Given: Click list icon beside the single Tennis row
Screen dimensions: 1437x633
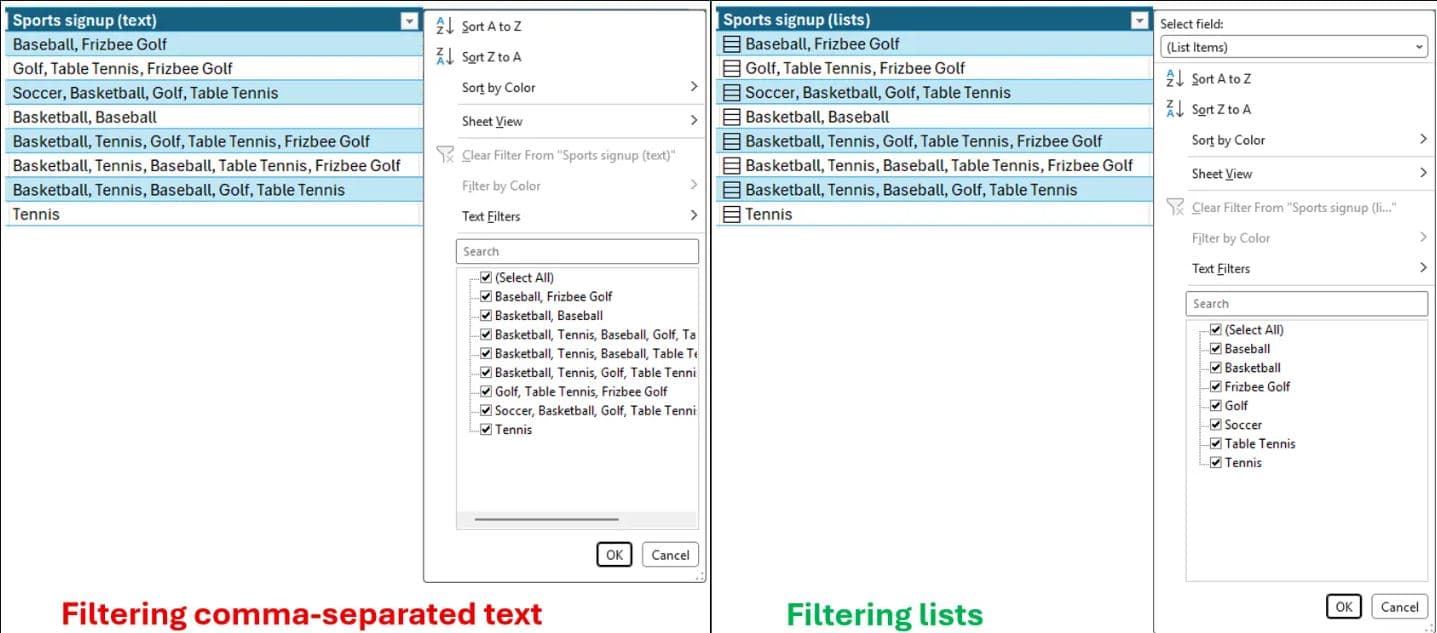Looking at the screenshot, I should click(732, 214).
